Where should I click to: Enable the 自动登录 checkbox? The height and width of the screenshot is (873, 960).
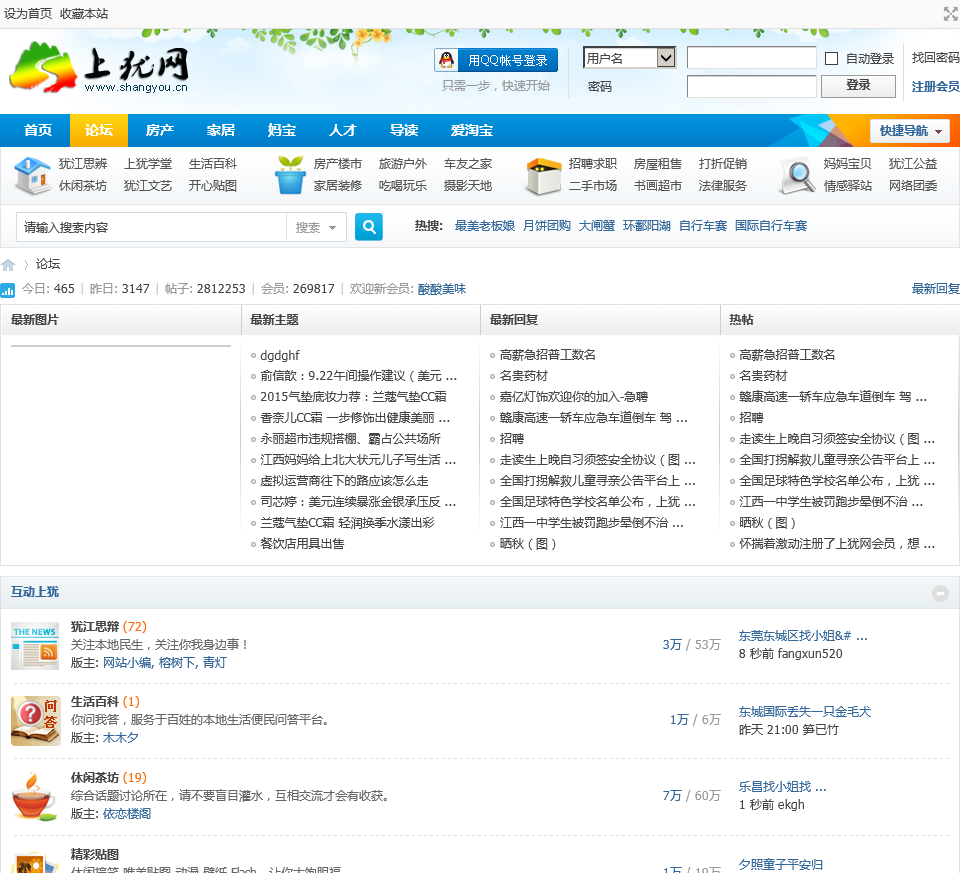831,59
